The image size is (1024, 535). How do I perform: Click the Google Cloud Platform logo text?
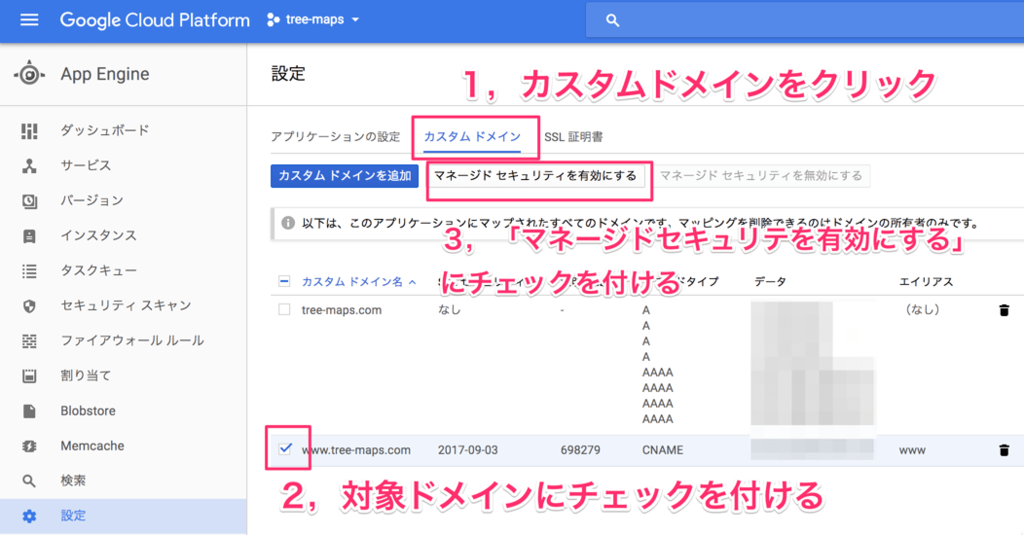pos(155,20)
